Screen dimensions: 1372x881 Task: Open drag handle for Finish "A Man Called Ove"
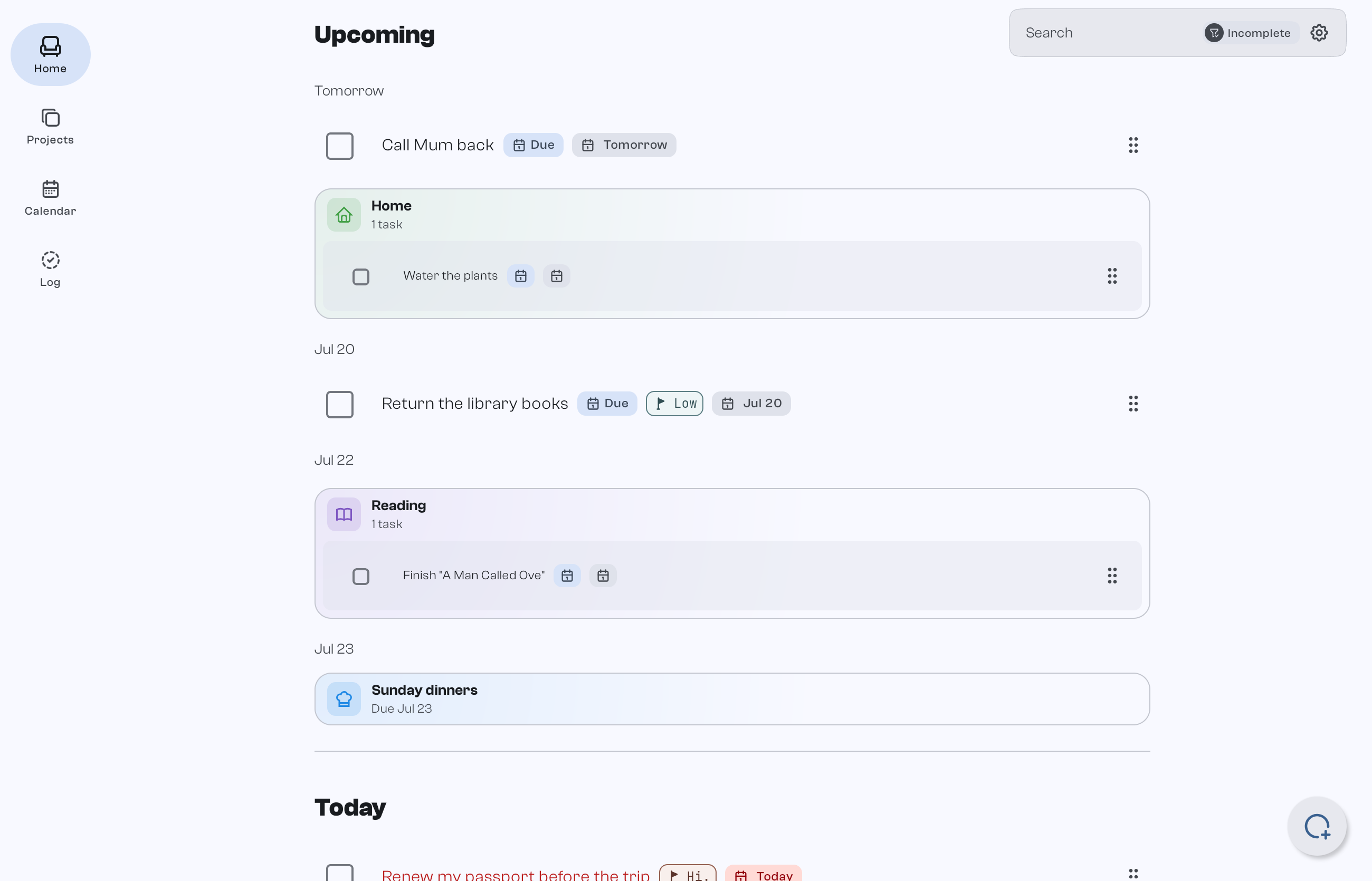click(x=1112, y=576)
